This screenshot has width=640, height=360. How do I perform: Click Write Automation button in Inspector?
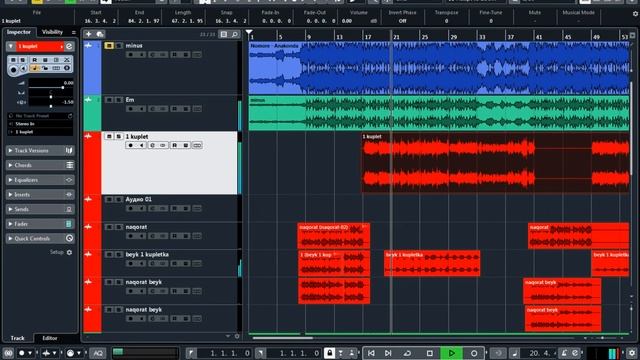[x=45, y=60]
